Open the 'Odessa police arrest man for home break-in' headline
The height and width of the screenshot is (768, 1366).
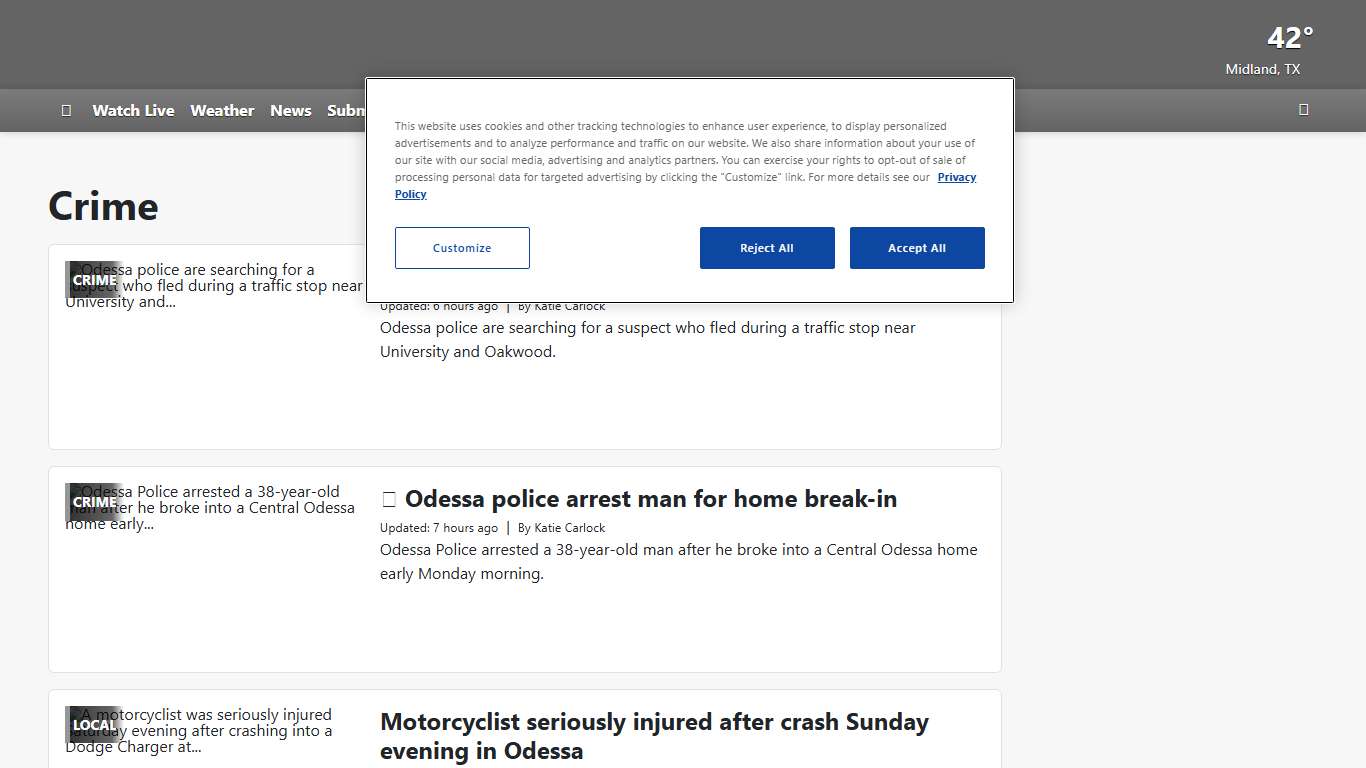click(650, 499)
